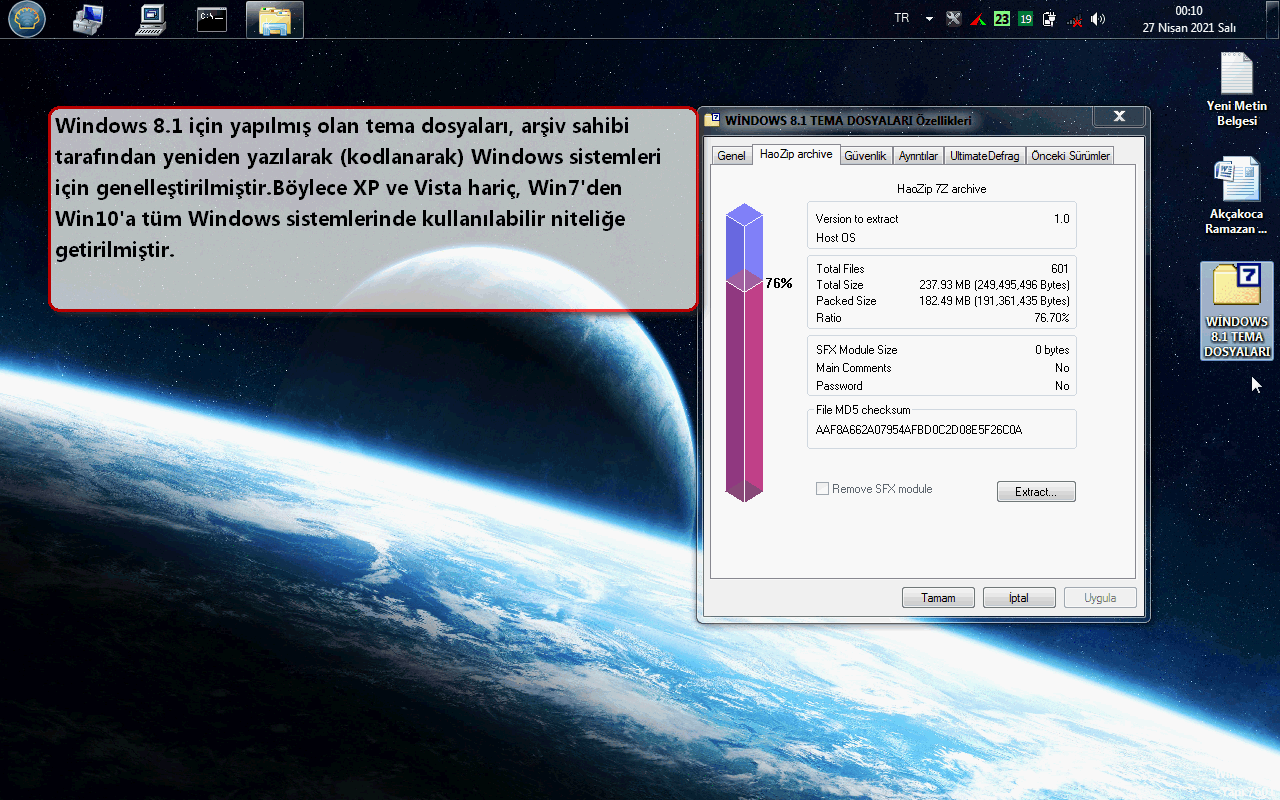This screenshot has width=1280, height=800.
Task: Click the red-green triangle tray icon
Action: click(978, 19)
